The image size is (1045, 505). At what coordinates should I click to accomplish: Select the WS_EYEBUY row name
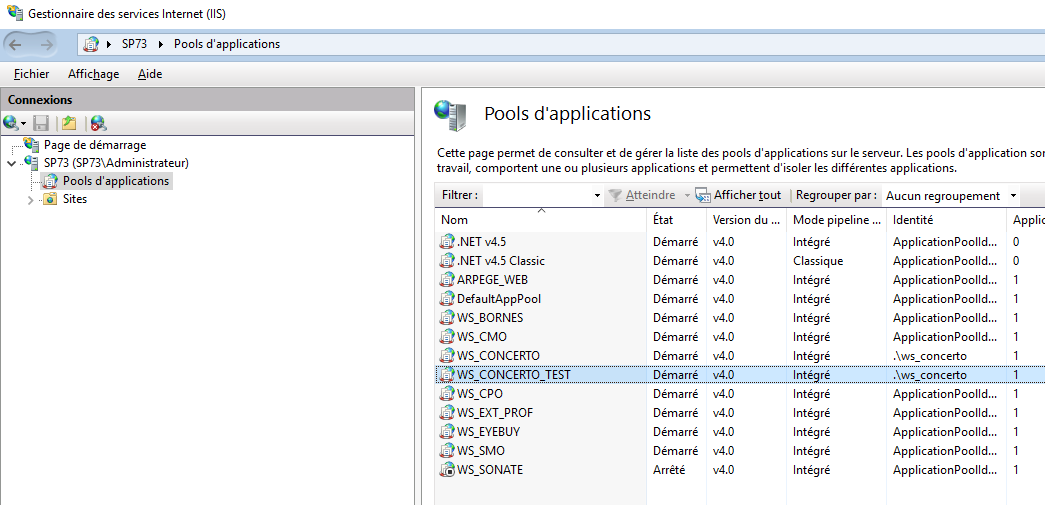(x=489, y=432)
